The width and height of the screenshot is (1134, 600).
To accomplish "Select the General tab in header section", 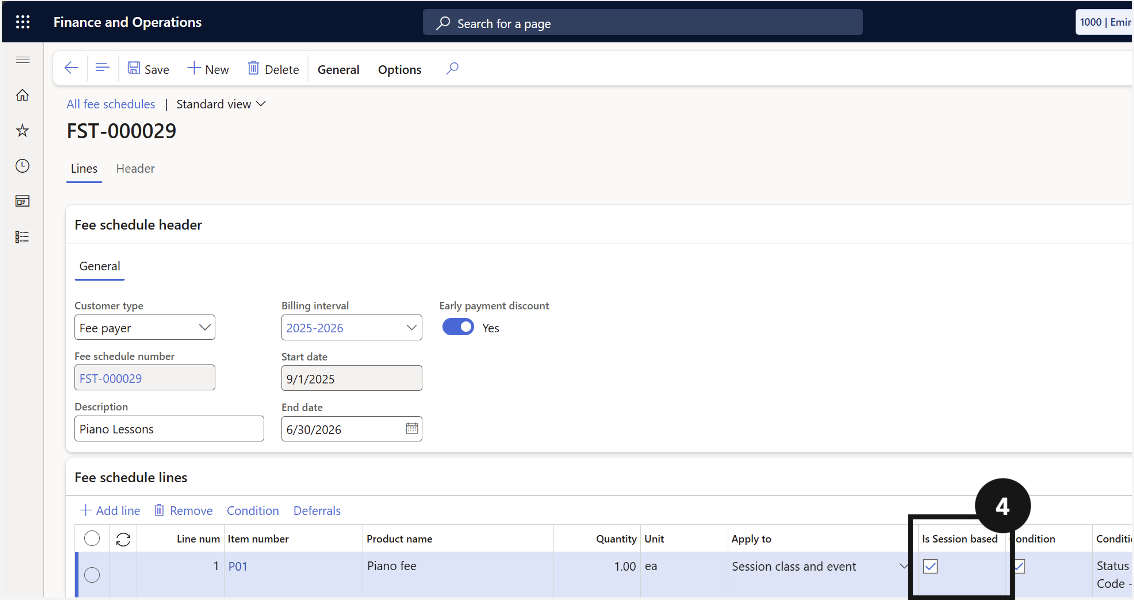I will click(100, 266).
